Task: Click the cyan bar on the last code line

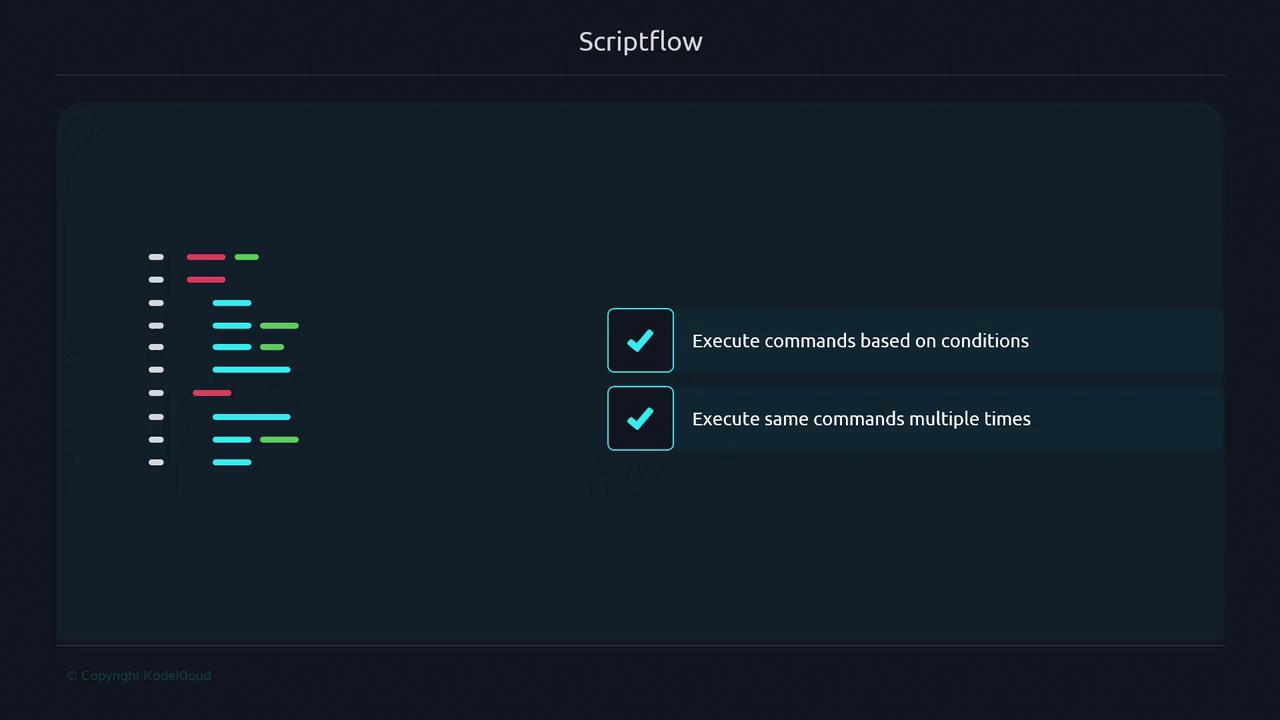Action: pos(232,462)
